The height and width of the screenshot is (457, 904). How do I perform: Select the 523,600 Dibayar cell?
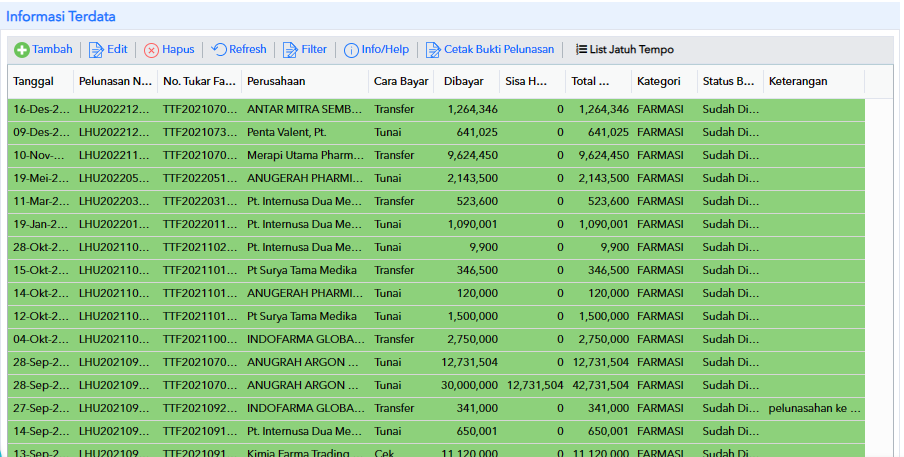(467, 201)
